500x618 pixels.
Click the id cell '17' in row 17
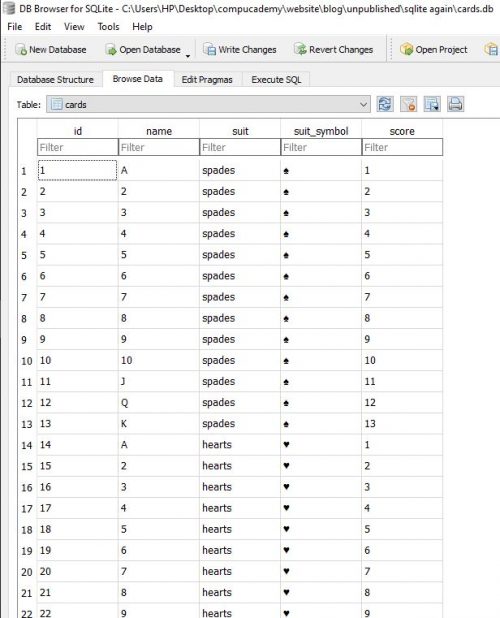coord(78,508)
